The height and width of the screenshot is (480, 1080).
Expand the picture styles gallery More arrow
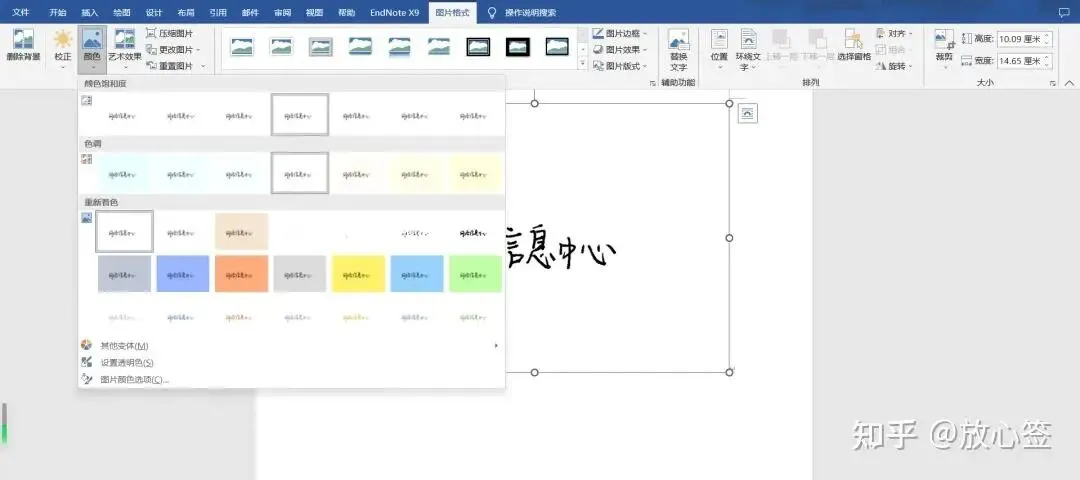coord(582,65)
